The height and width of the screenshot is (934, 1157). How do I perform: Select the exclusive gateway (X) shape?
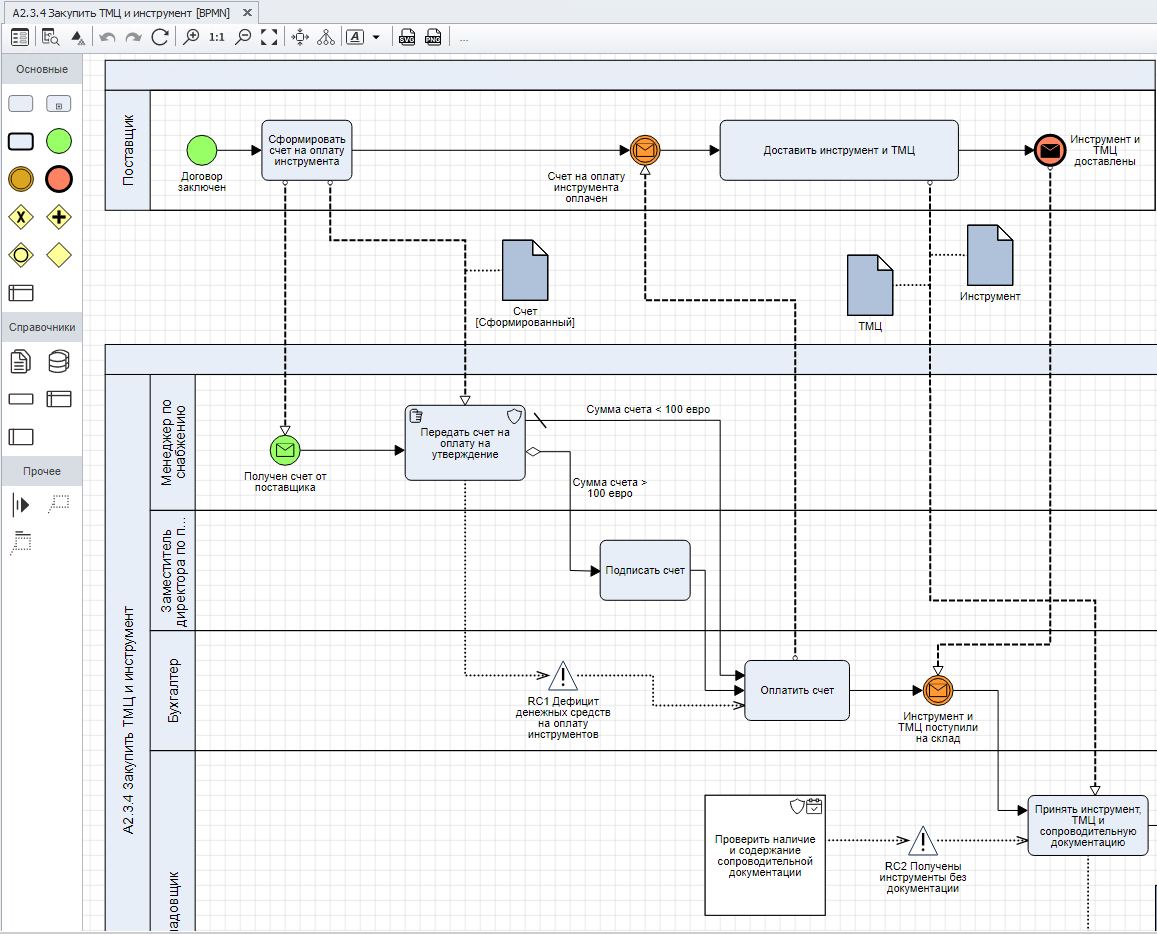(21, 217)
